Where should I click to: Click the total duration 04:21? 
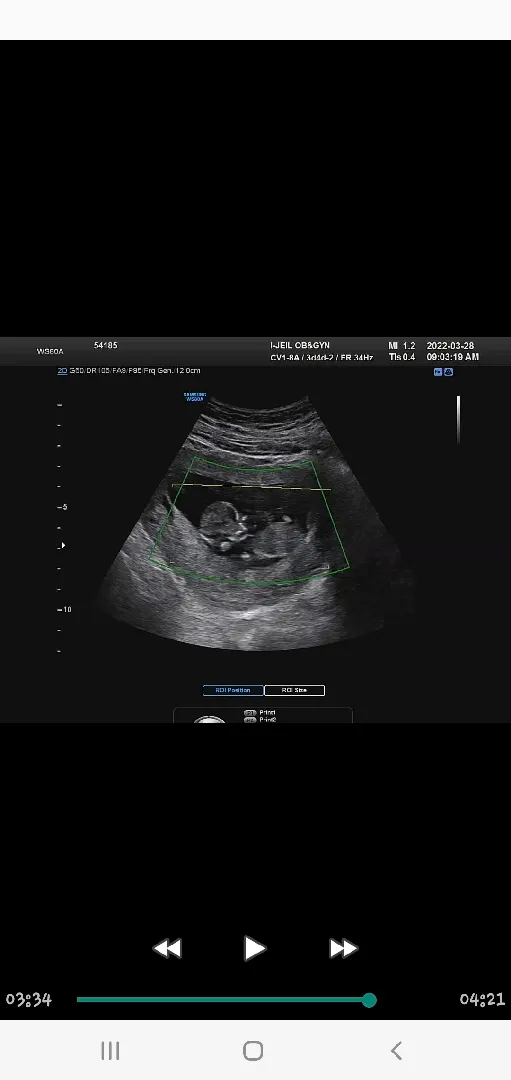pyautogui.click(x=482, y=999)
